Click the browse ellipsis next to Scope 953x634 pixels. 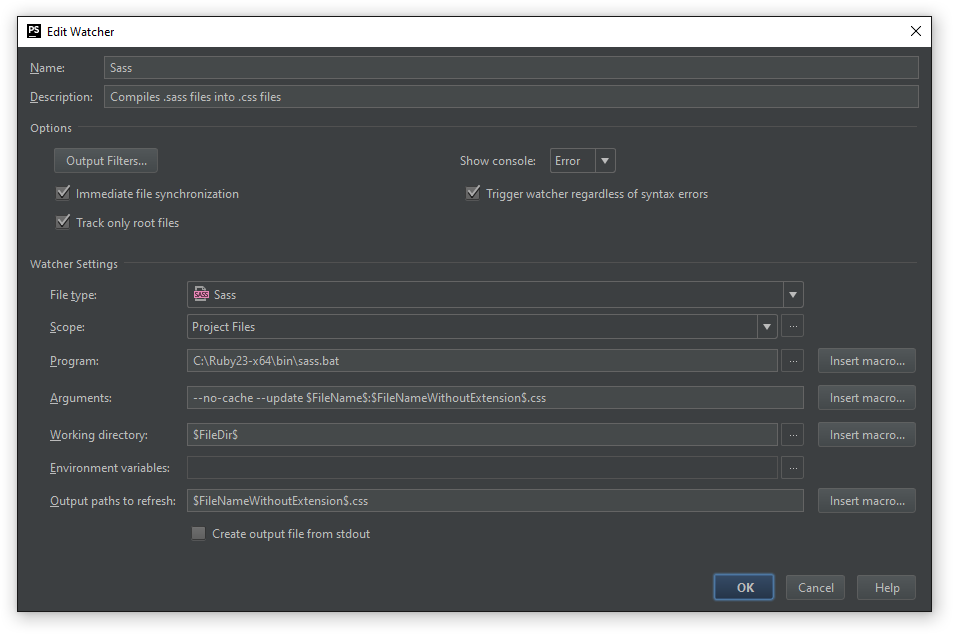coord(792,327)
